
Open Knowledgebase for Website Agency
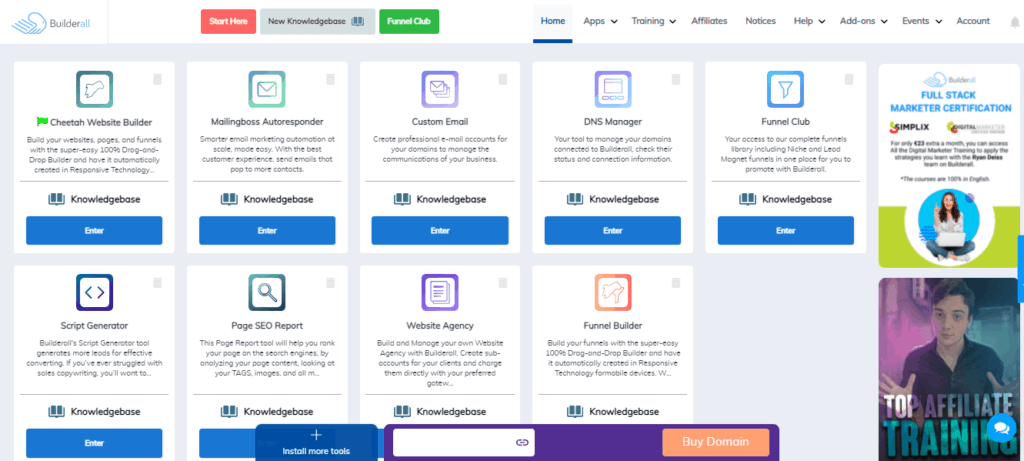(x=440, y=412)
